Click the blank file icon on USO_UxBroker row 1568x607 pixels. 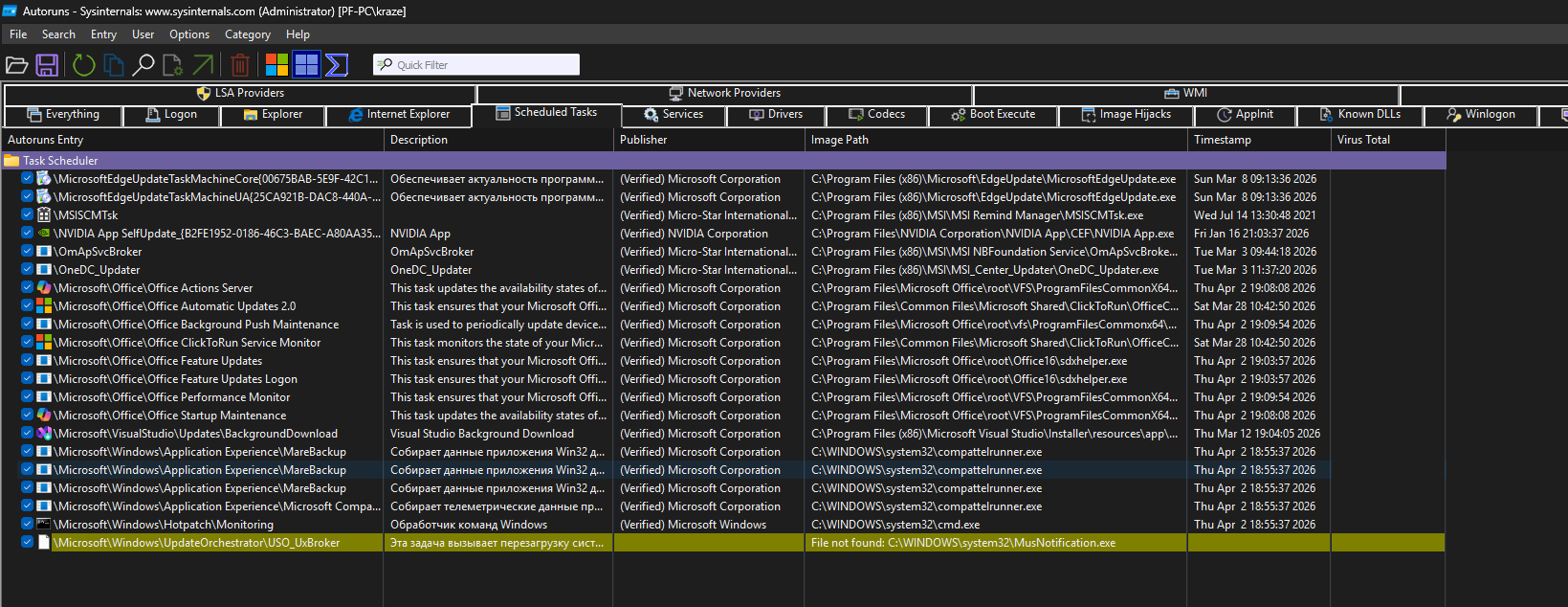pyautogui.click(x=43, y=543)
